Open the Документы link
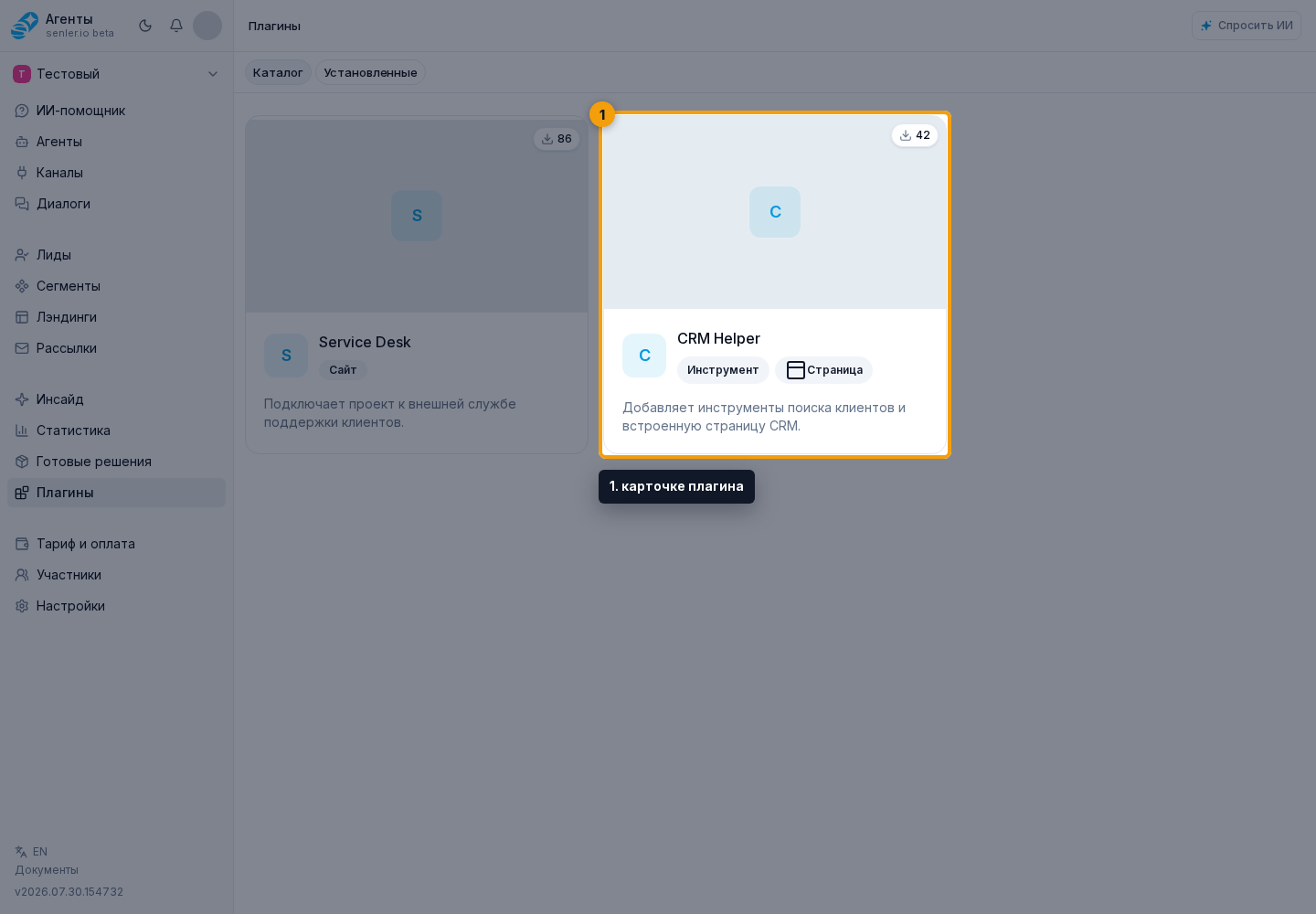The height and width of the screenshot is (914, 1316). coord(47,870)
